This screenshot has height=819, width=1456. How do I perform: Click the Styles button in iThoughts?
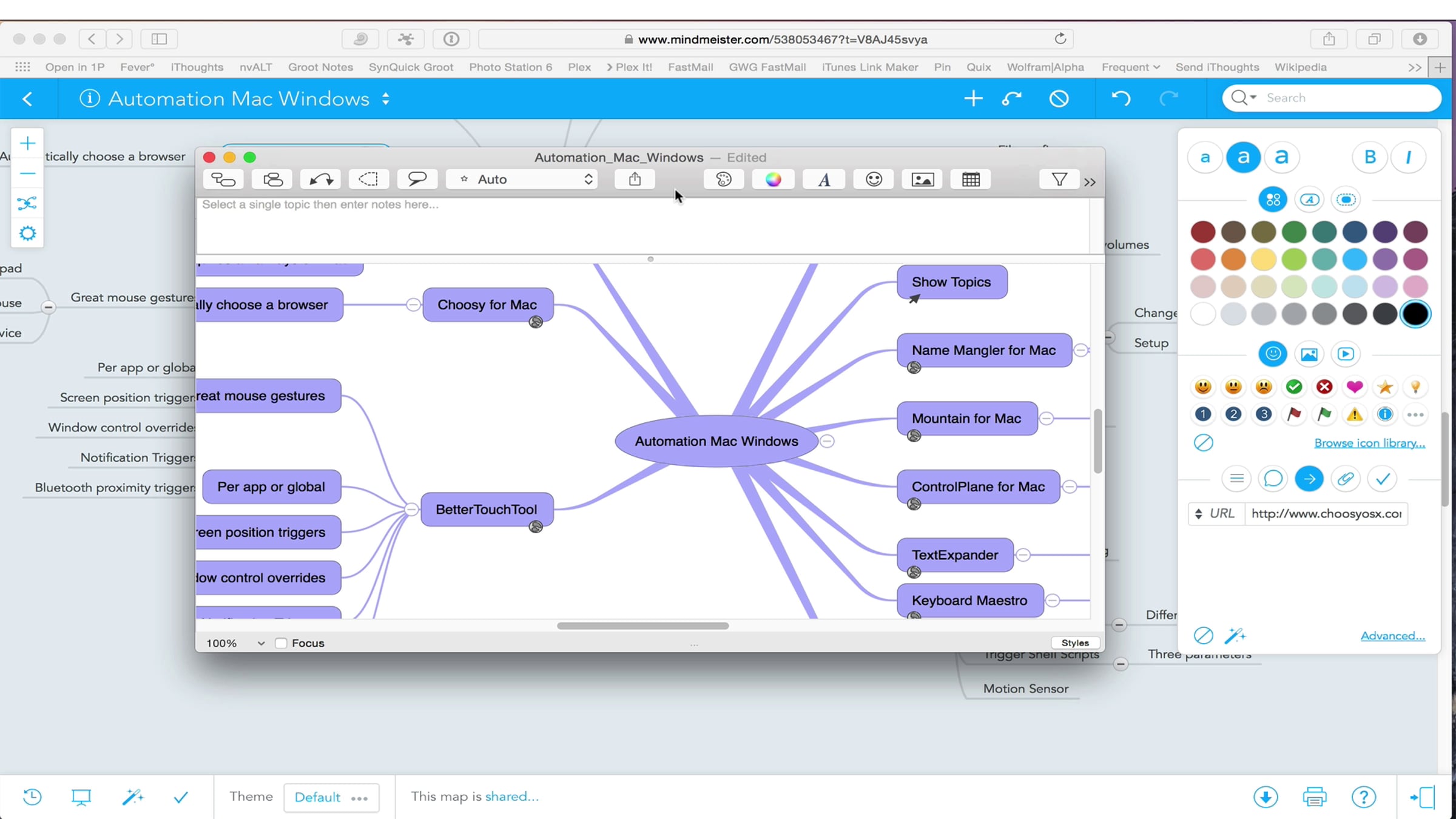click(x=1075, y=643)
